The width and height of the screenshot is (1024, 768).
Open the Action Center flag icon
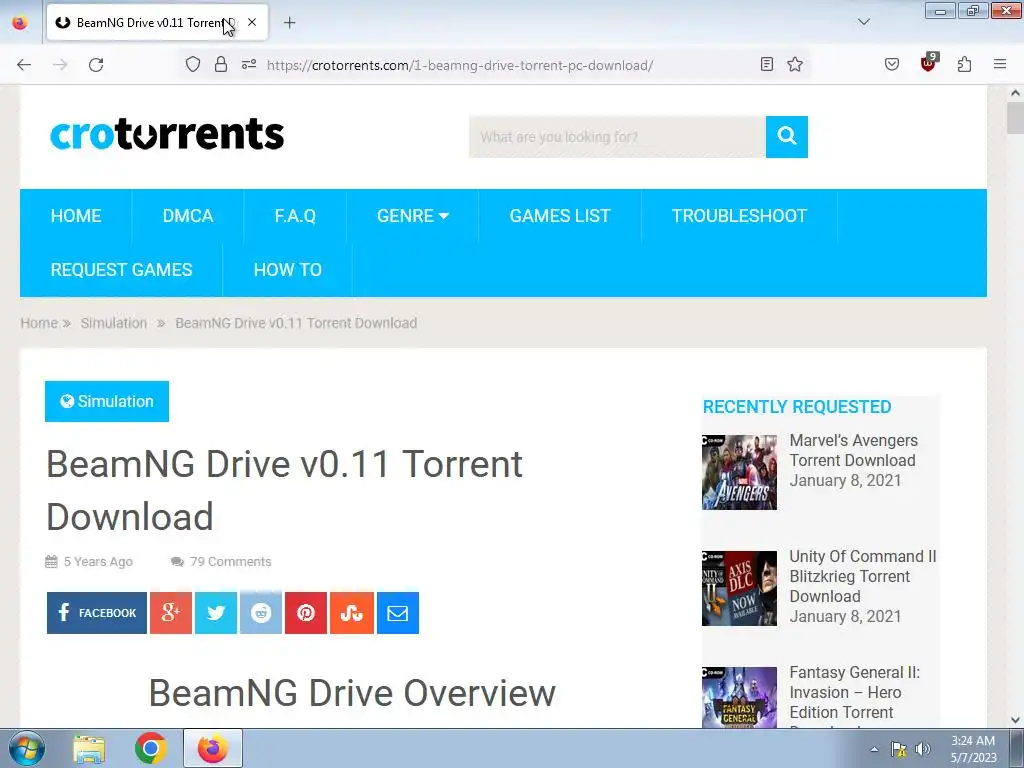pyautogui.click(x=899, y=749)
